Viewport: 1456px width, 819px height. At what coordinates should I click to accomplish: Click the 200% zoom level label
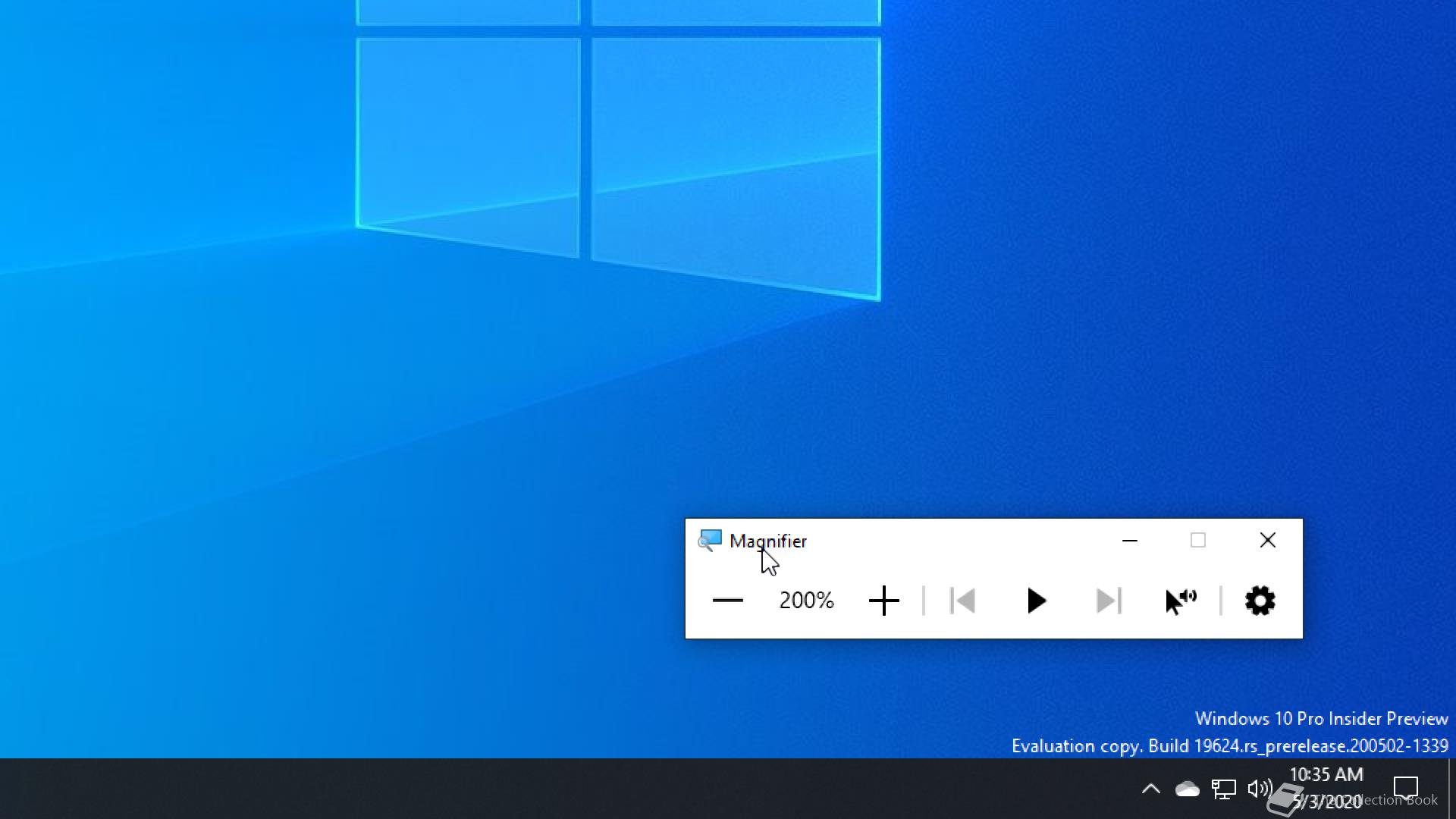tap(806, 601)
